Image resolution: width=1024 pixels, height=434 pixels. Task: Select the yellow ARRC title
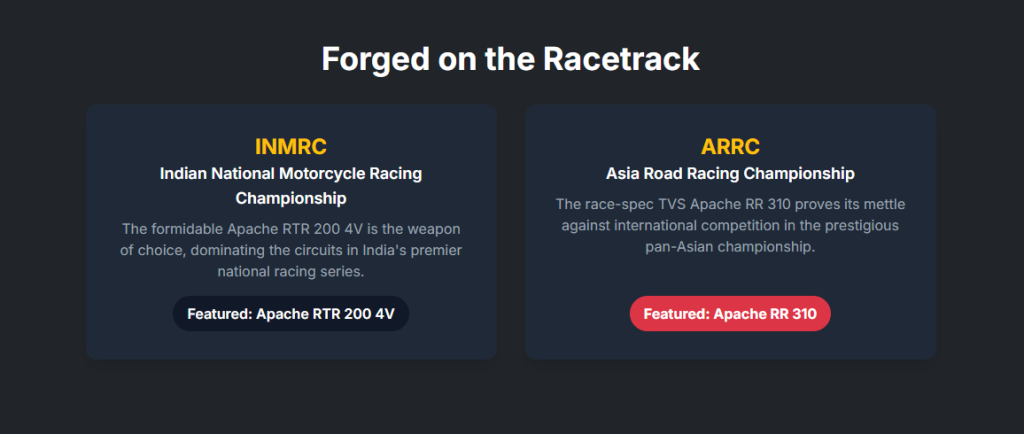click(730, 147)
